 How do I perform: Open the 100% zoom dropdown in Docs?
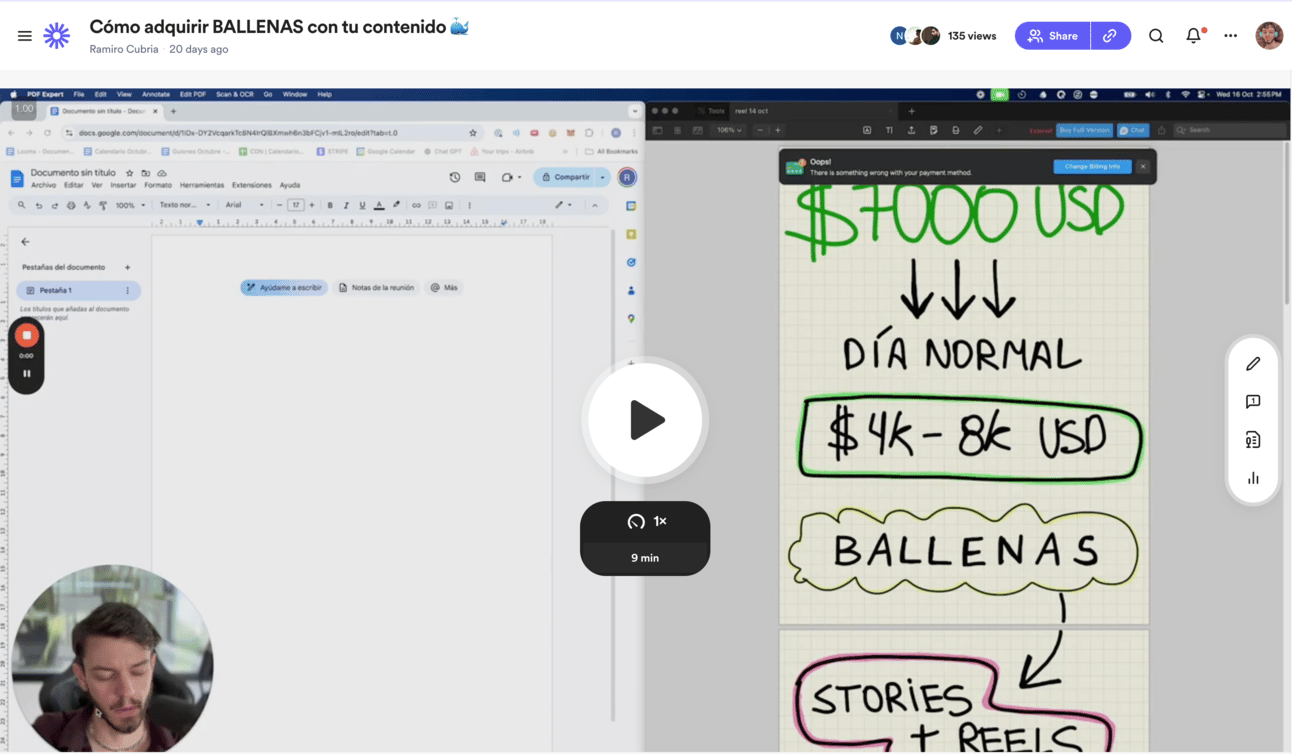click(130, 205)
